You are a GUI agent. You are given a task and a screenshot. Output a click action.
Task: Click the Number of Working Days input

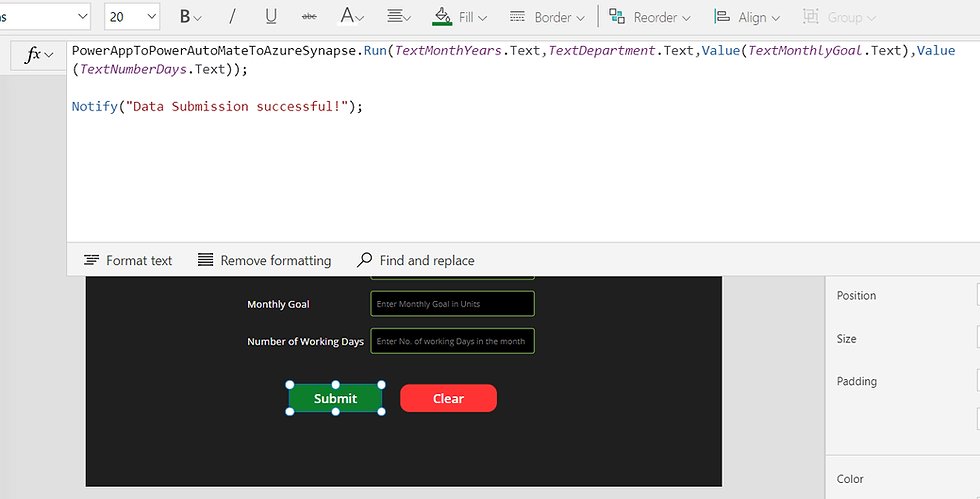[x=452, y=341]
